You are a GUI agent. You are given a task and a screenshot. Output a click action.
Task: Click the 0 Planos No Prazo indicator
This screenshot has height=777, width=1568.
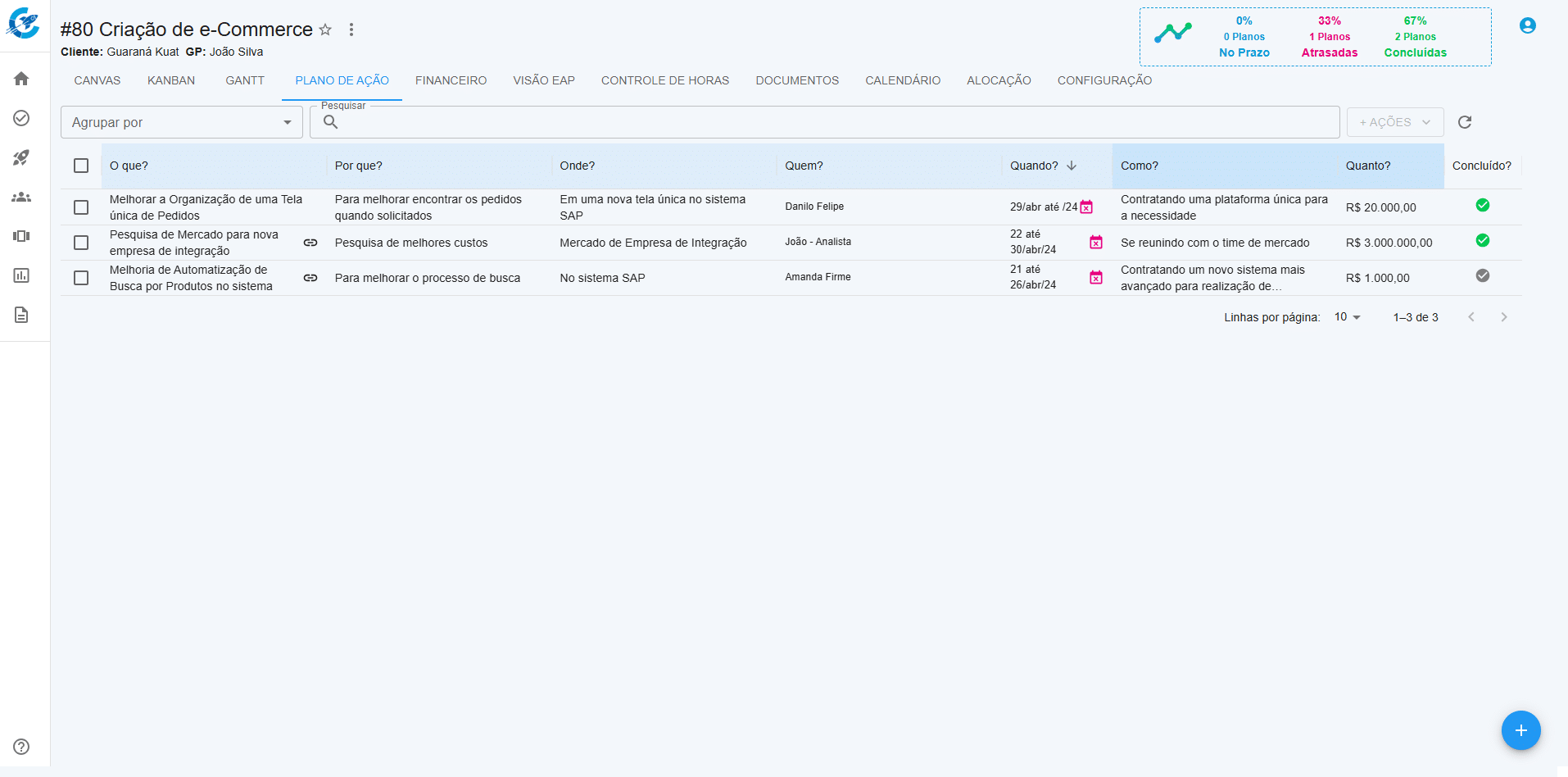[x=1244, y=37]
